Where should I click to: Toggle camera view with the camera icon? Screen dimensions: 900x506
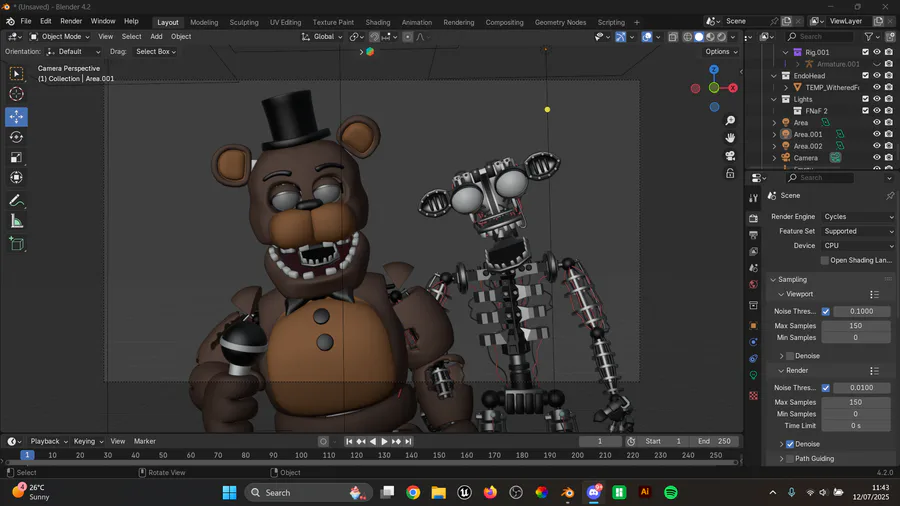[730, 155]
